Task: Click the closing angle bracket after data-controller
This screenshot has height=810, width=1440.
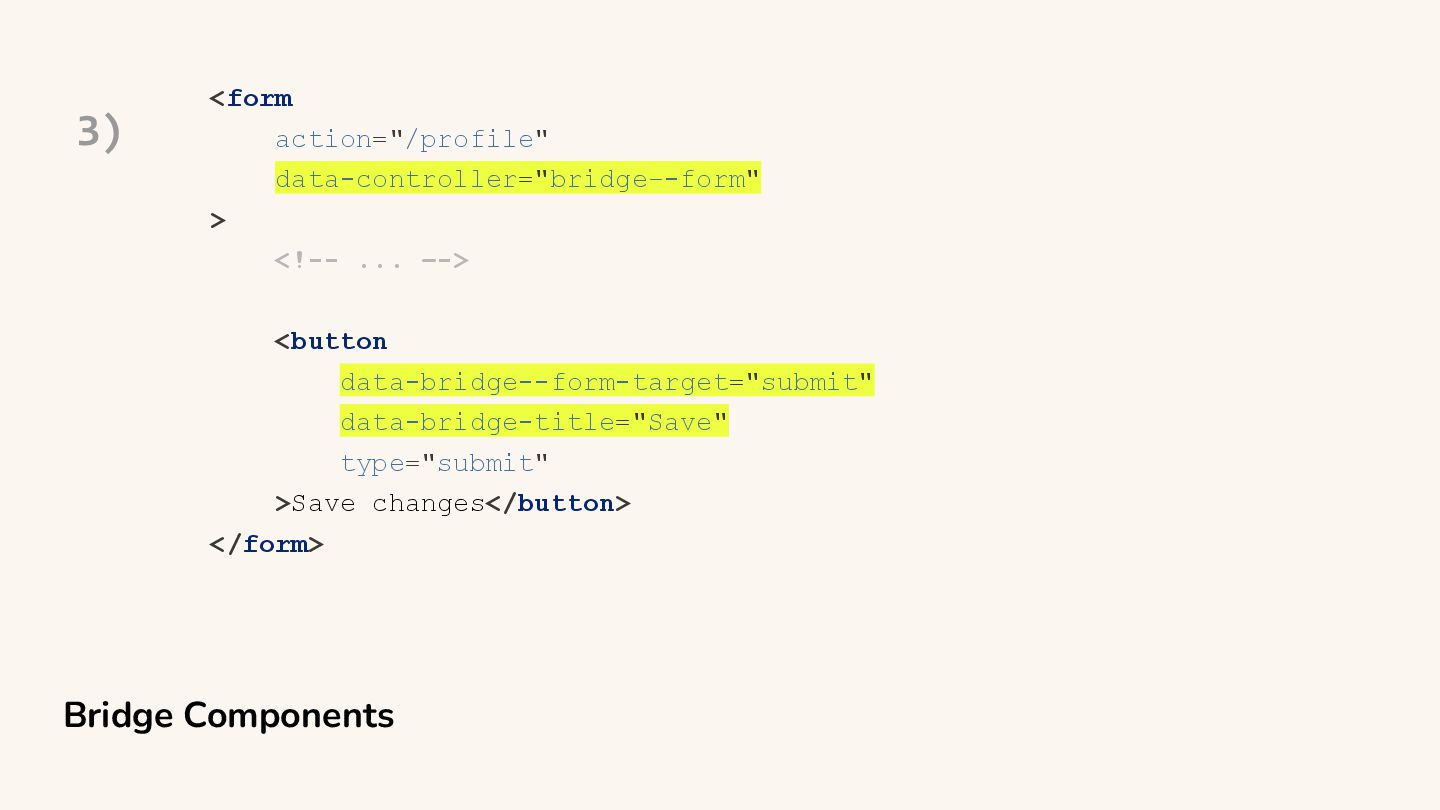Action: pos(218,220)
